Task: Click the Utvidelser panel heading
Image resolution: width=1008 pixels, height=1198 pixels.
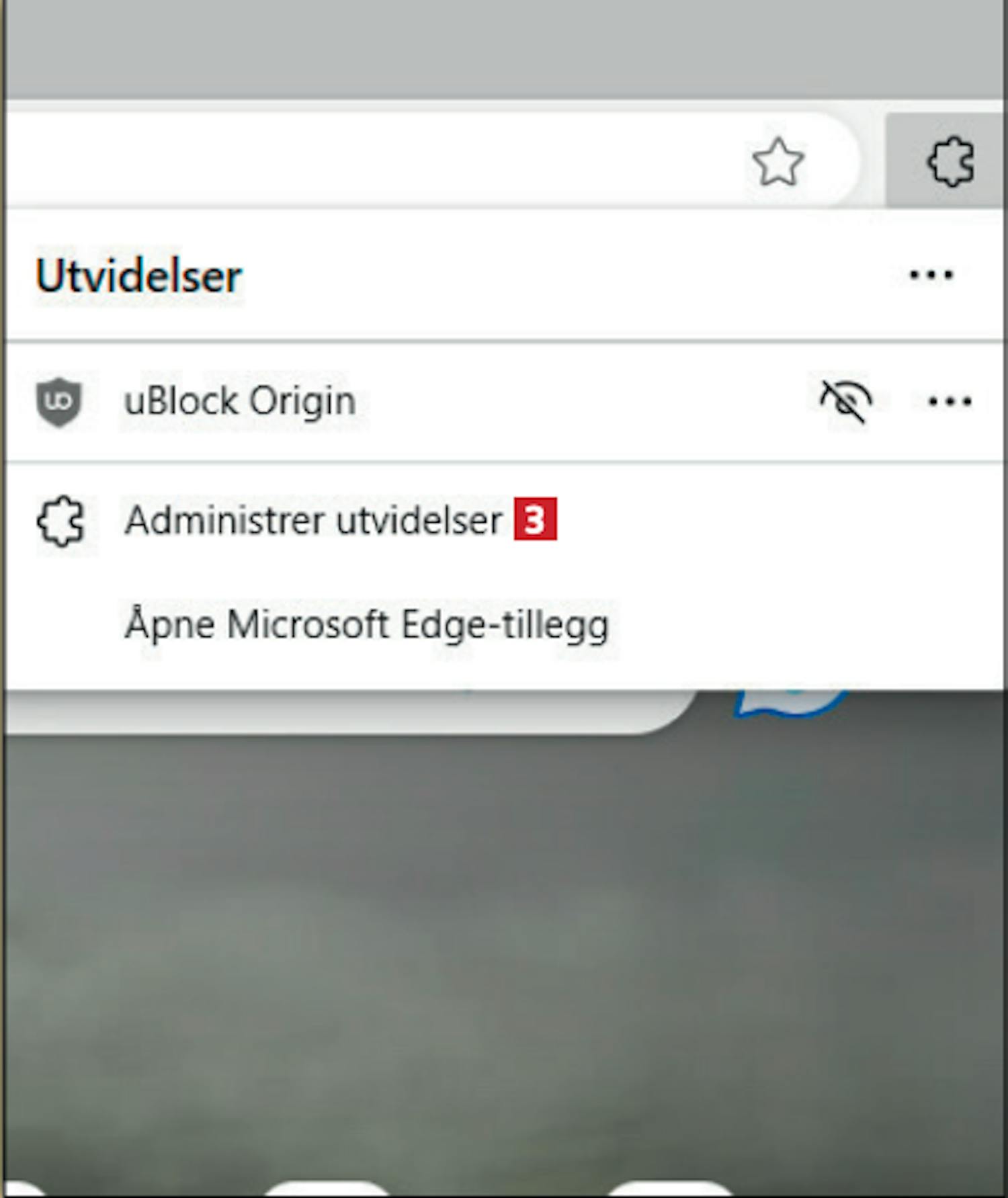Action: tap(138, 275)
